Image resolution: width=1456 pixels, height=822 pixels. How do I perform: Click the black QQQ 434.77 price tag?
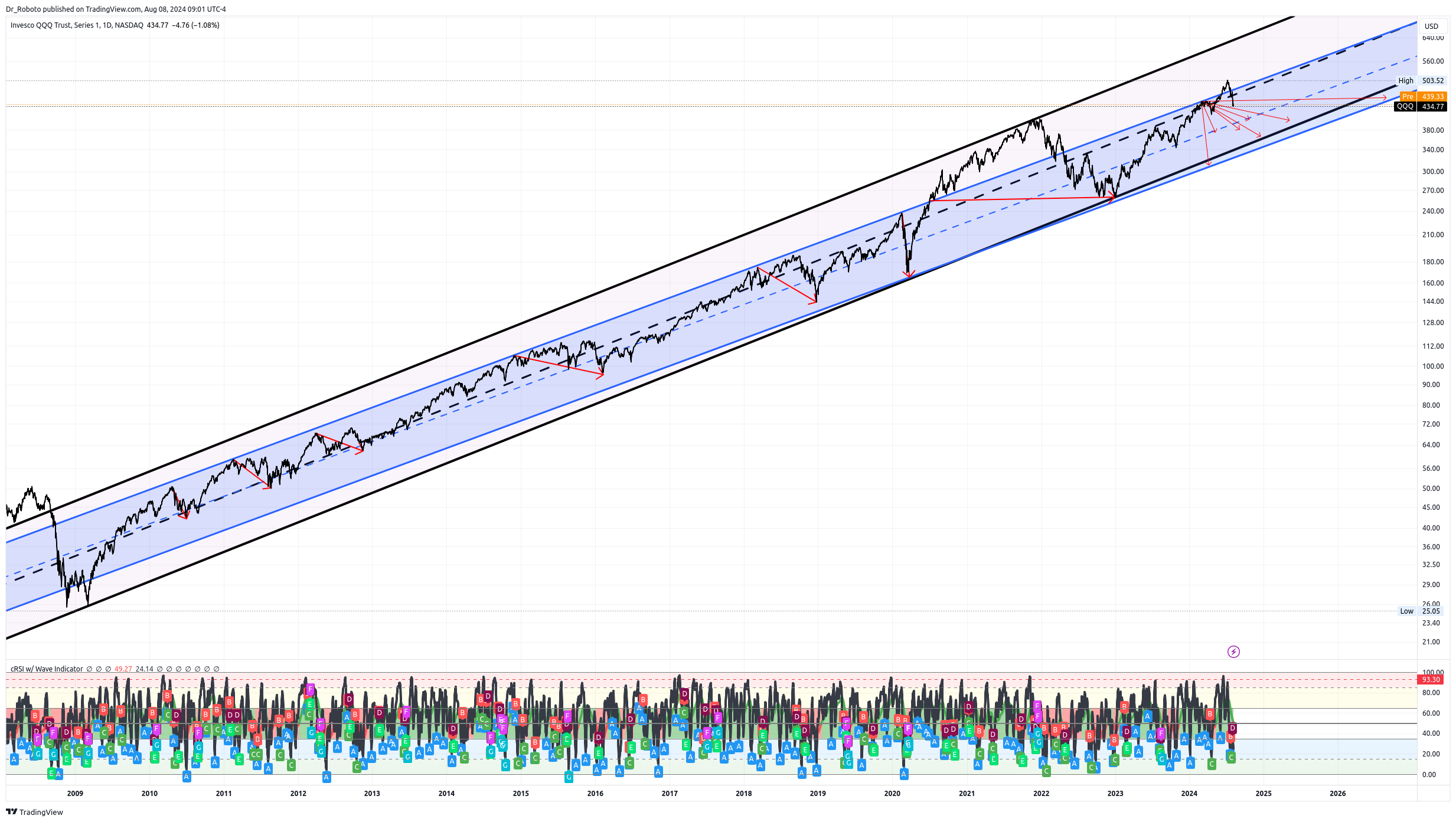pos(1420,106)
